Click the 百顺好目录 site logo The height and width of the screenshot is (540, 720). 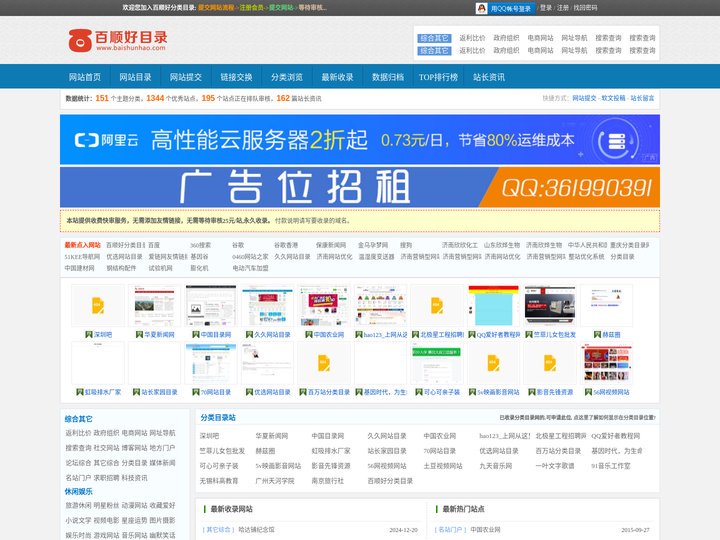point(118,40)
